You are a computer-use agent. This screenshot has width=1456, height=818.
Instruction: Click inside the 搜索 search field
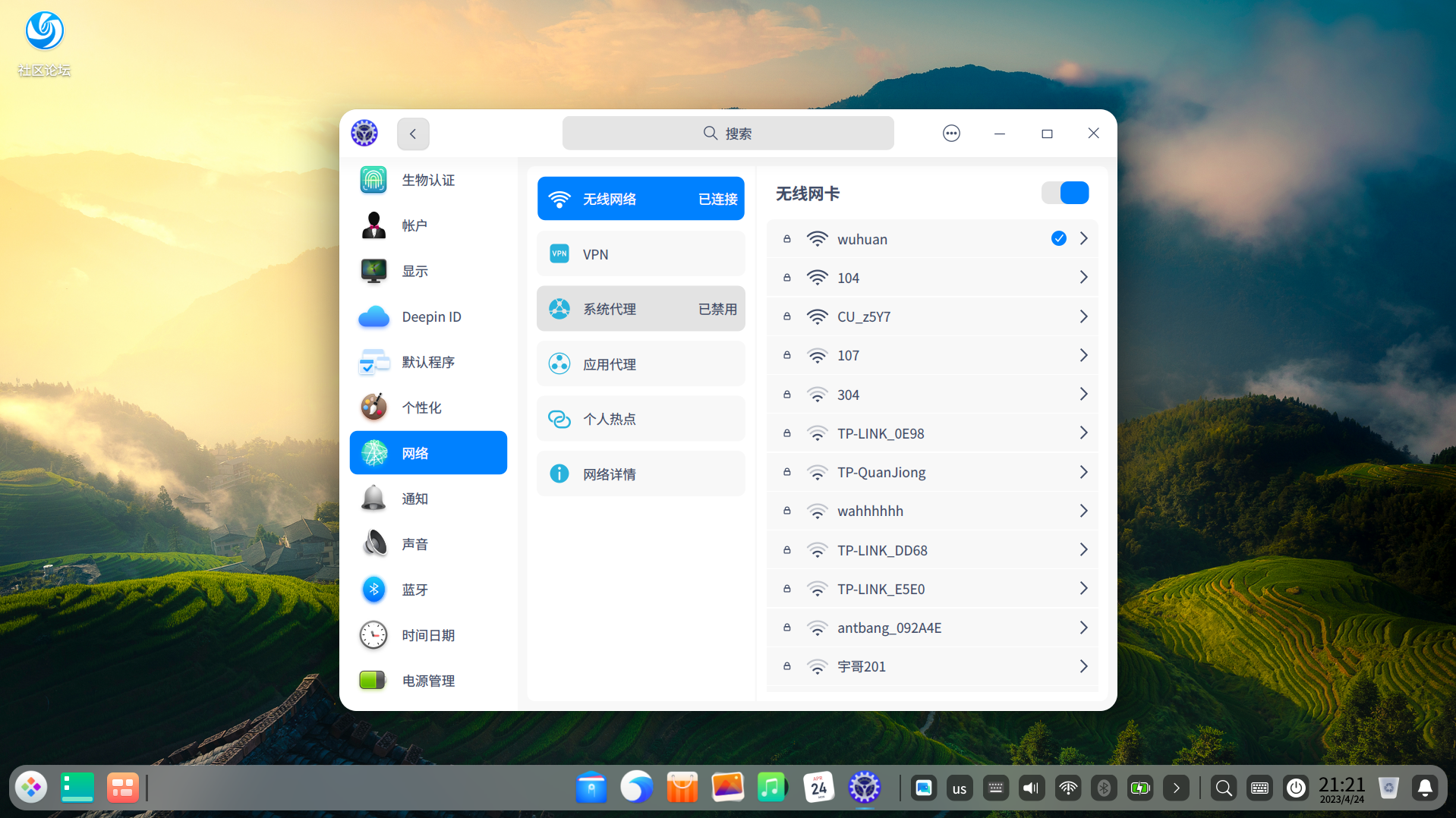[x=728, y=133]
